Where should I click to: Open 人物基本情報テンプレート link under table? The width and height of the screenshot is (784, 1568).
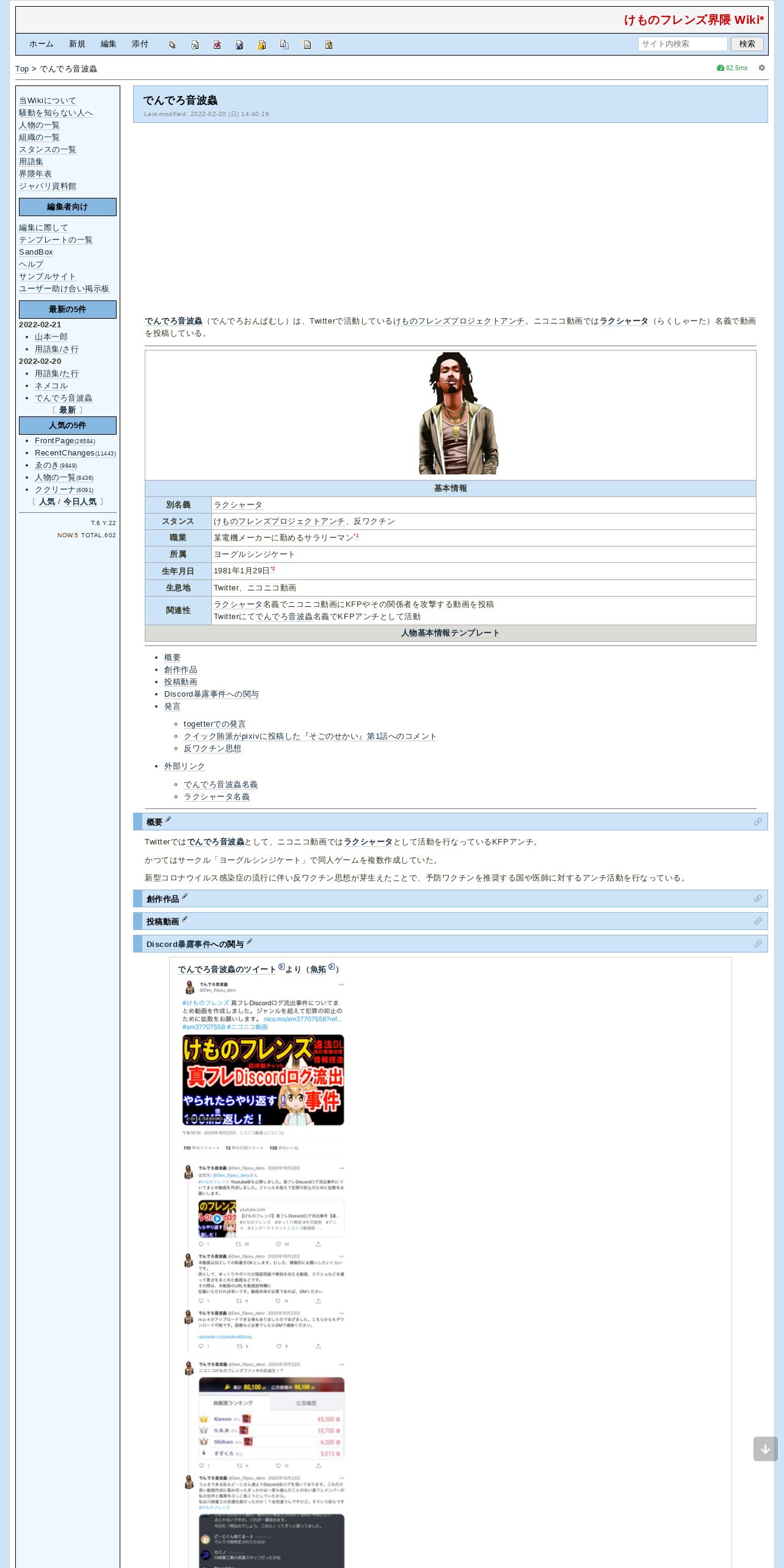[x=450, y=633]
